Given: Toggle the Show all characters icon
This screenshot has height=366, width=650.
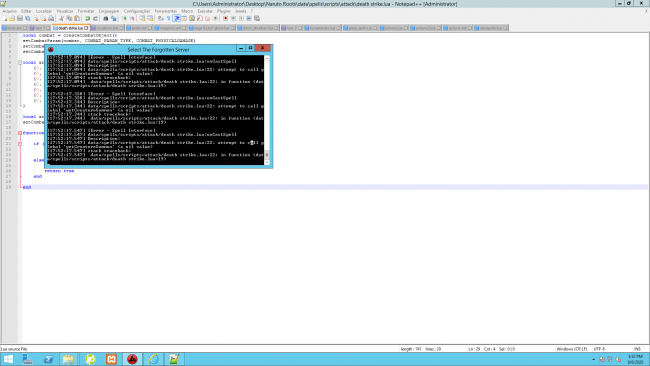Looking at the screenshot, I should (169, 19).
